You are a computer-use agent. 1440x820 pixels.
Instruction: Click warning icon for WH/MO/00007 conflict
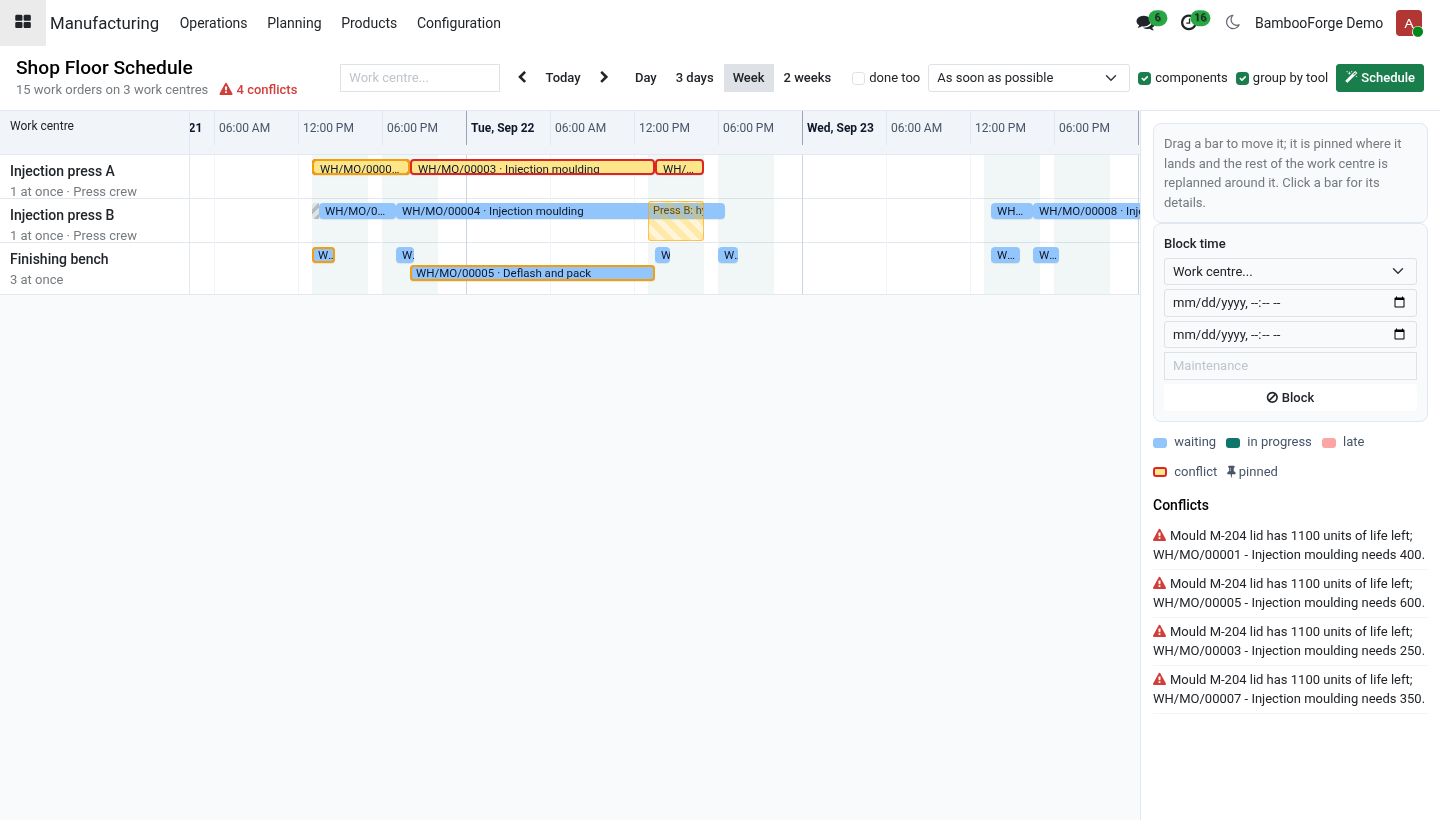tap(1160, 679)
